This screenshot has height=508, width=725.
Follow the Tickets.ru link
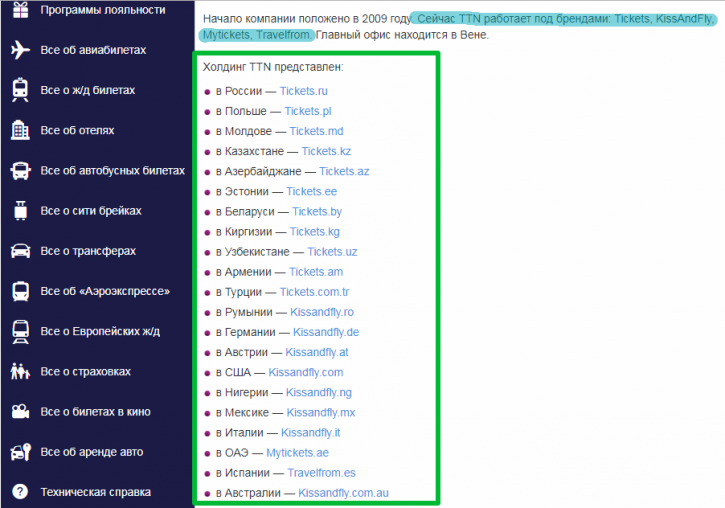(303, 91)
